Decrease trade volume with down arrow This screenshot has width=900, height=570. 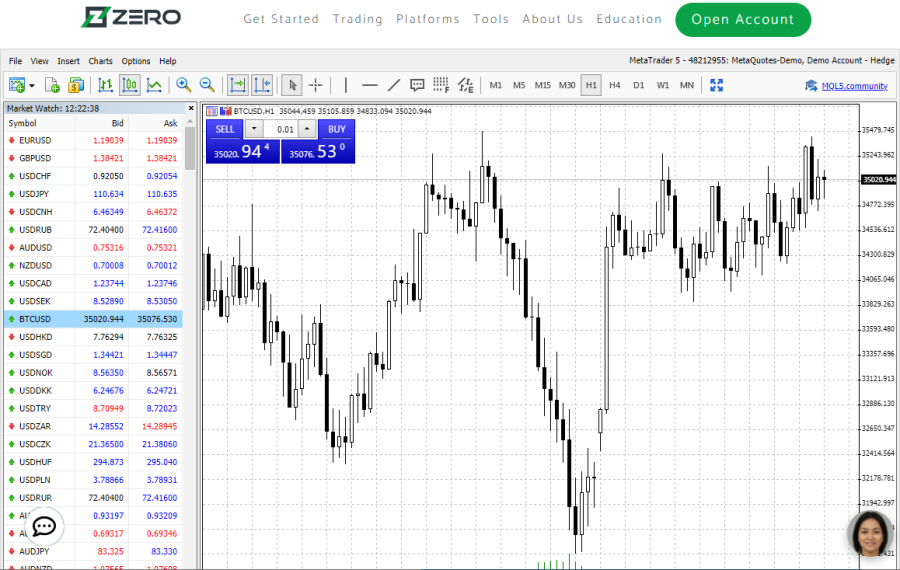[254, 129]
